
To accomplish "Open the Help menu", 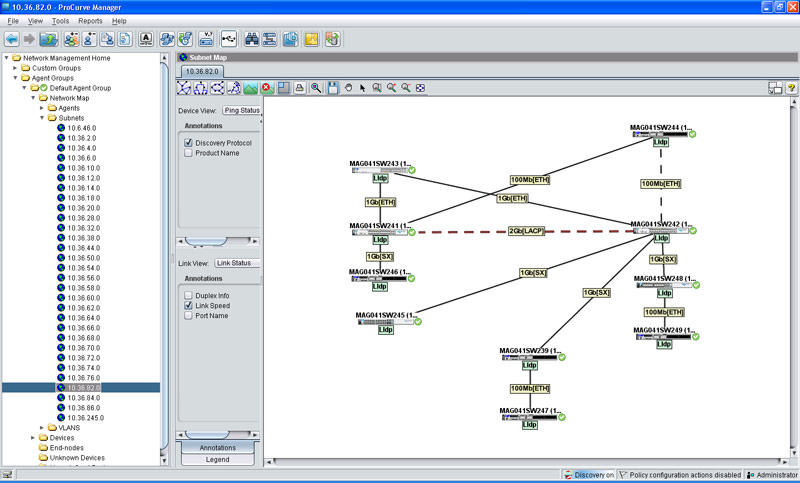I will click(x=119, y=21).
